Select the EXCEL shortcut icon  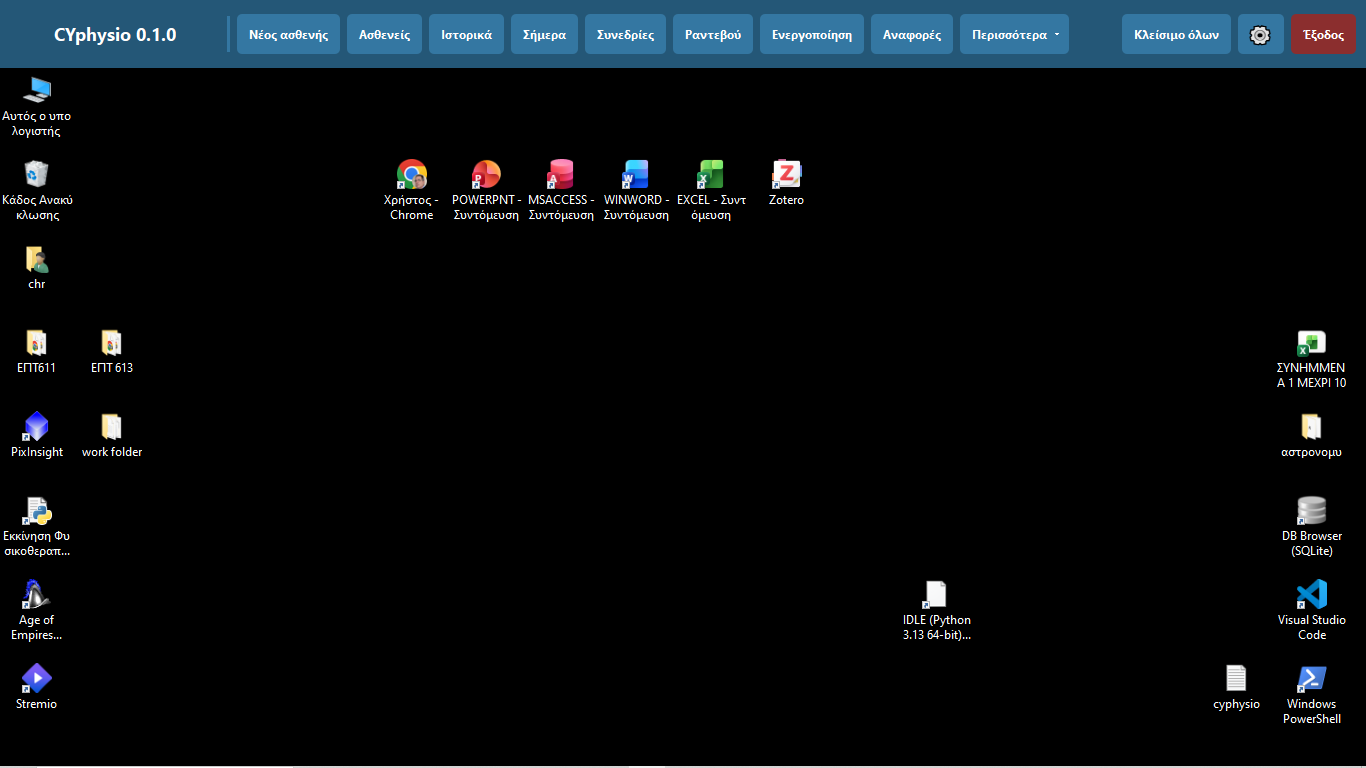[711, 175]
